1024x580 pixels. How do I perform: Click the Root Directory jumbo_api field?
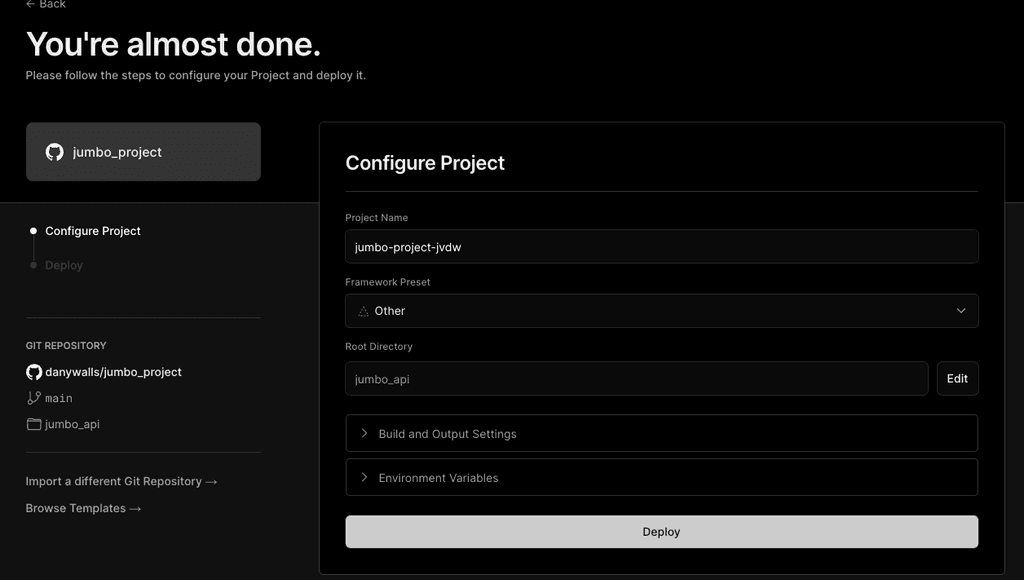[636, 379]
